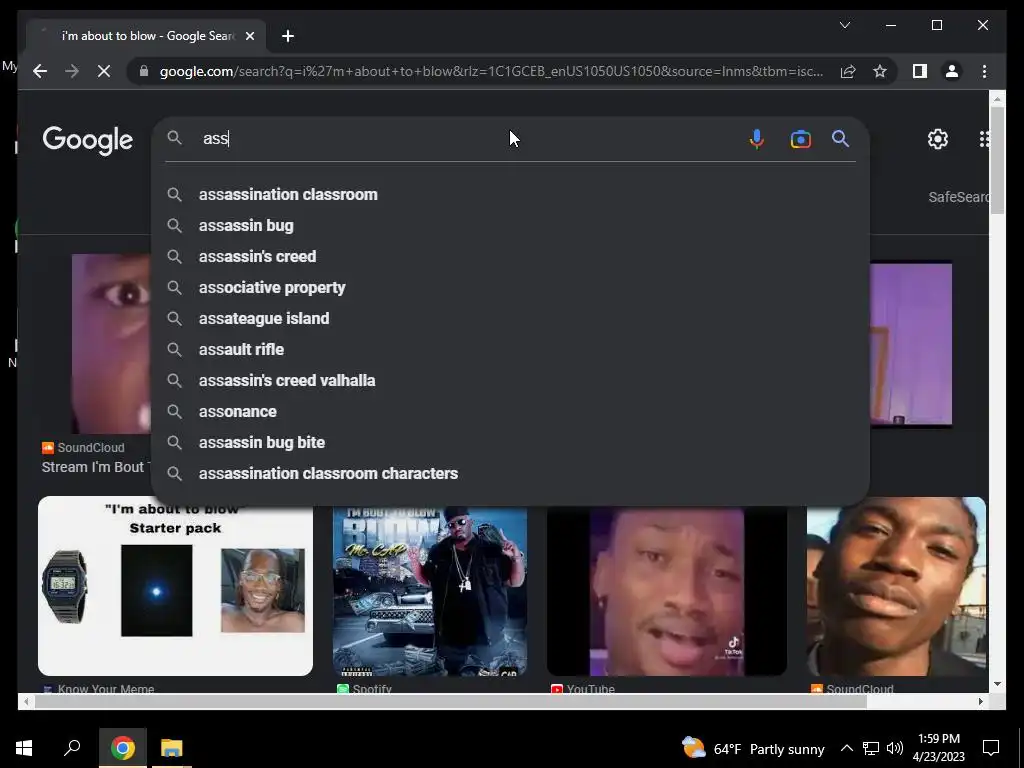
Task: Open the Mr. Cap album cover image
Action: [430, 591]
